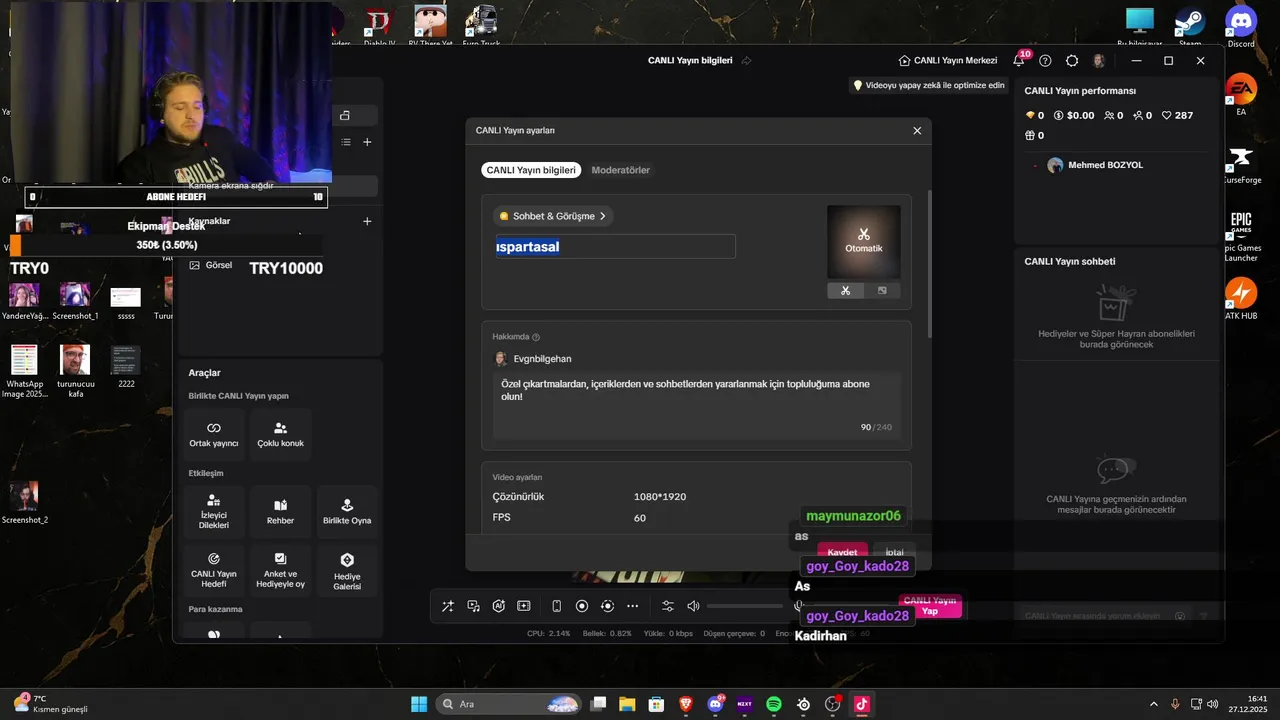Select the CANLI Yayın bilgileri tab
Image resolution: width=1280 pixels, height=720 pixels.
click(531, 170)
